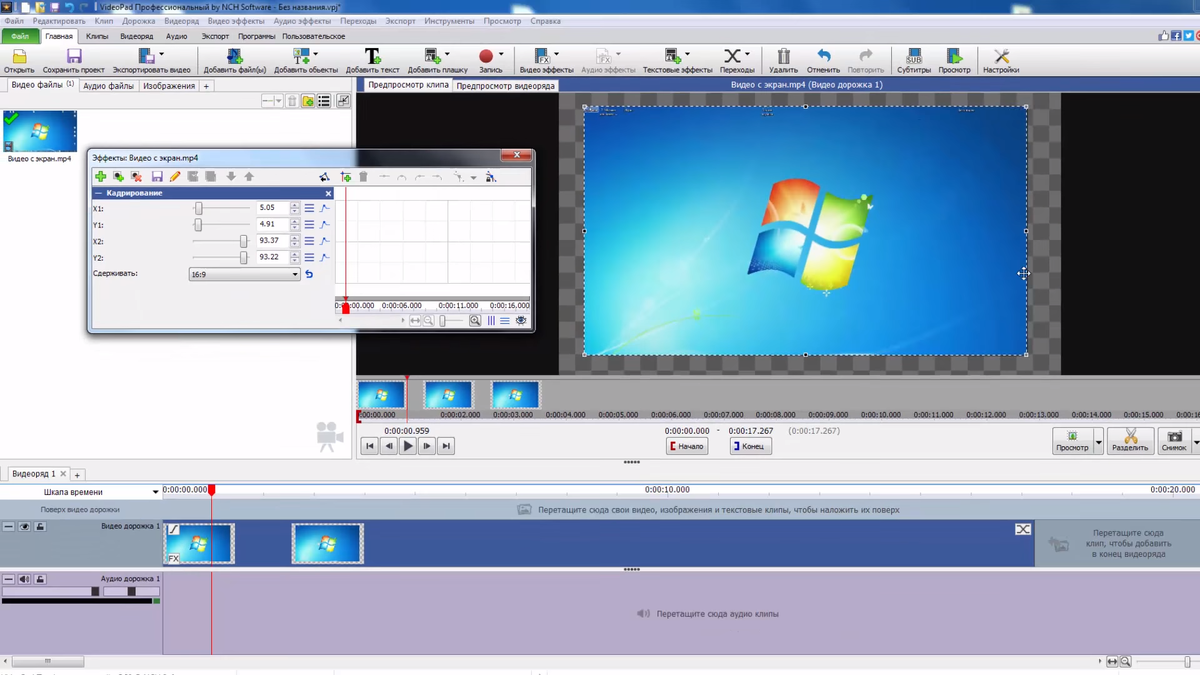Click the keyframe curve icon for X1
This screenshot has height=675, width=1200.
tap(325, 208)
